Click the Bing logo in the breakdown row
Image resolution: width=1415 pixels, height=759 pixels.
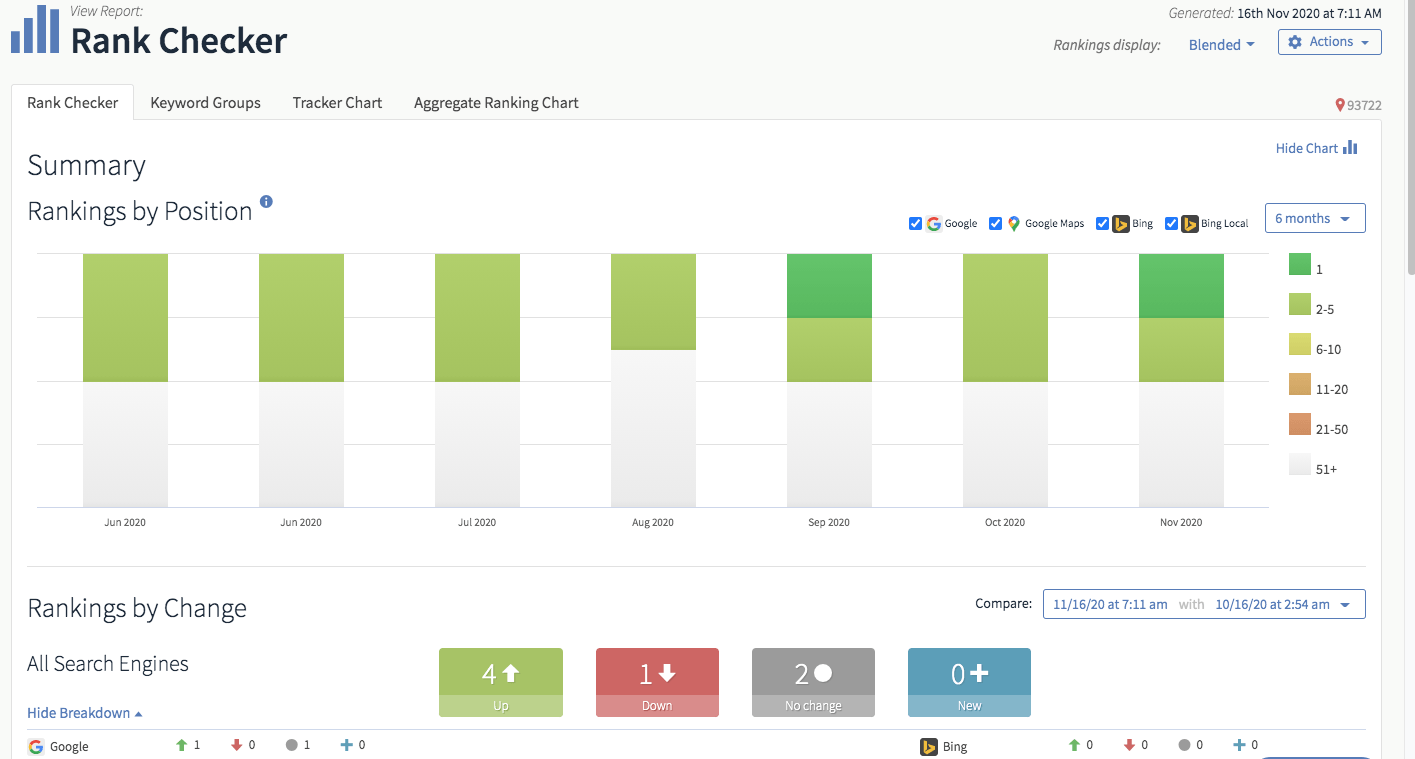928,746
